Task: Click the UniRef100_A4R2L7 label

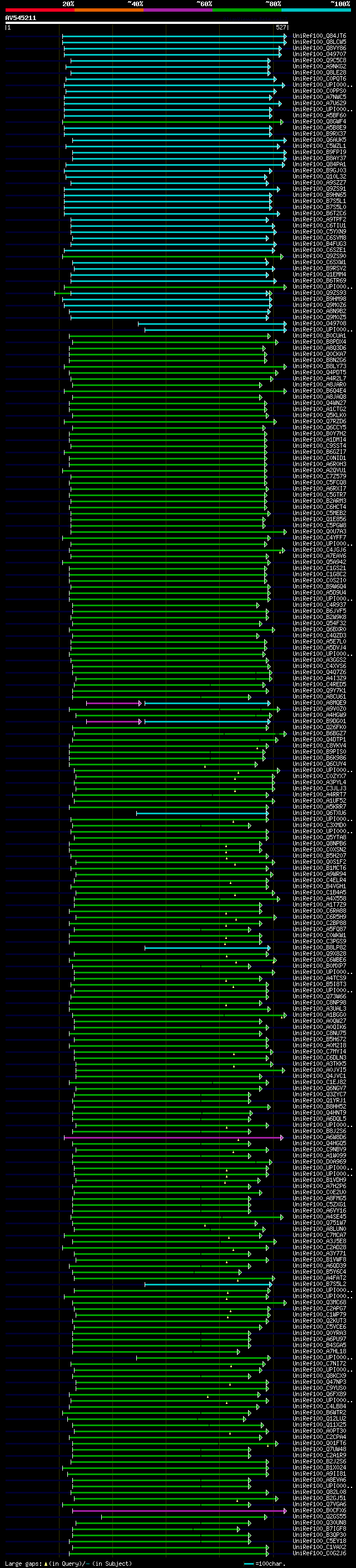Action: click(x=319, y=379)
